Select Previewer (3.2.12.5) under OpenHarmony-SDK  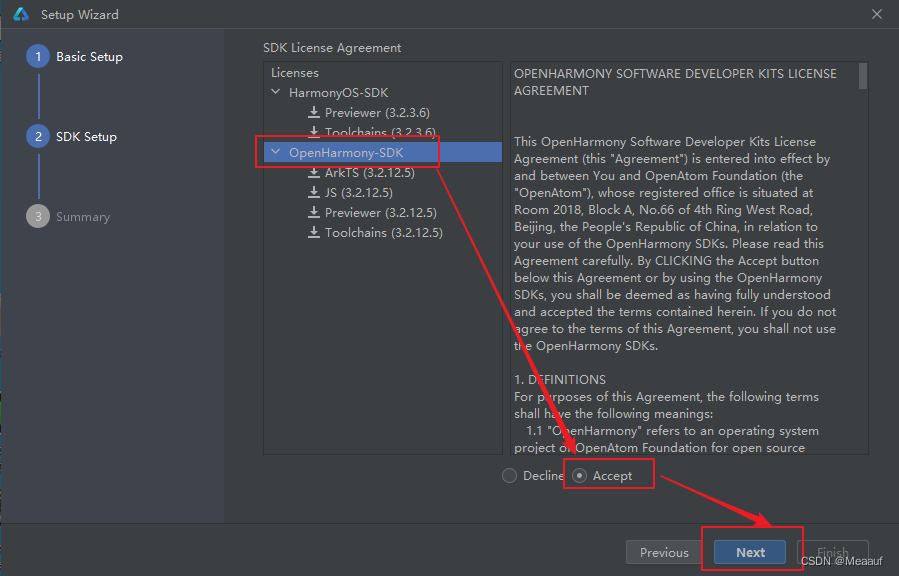click(381, 213)
